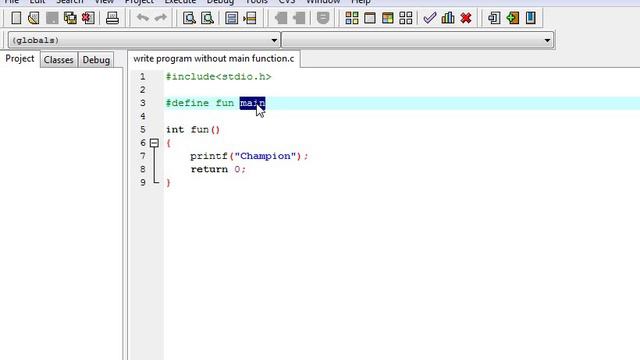Create a new source file

pyautogui.click(x=16, y=18)
